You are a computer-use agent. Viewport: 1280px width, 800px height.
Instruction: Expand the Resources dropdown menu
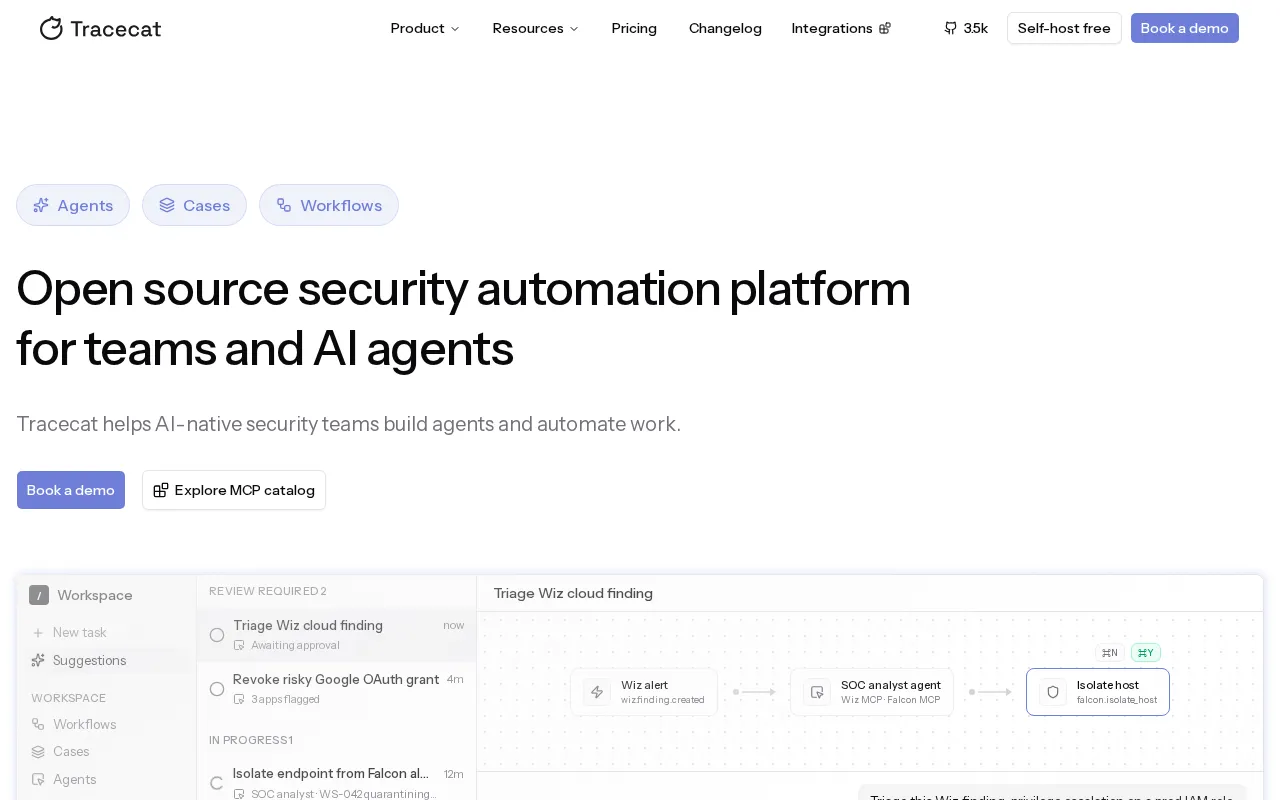point(535,28)
